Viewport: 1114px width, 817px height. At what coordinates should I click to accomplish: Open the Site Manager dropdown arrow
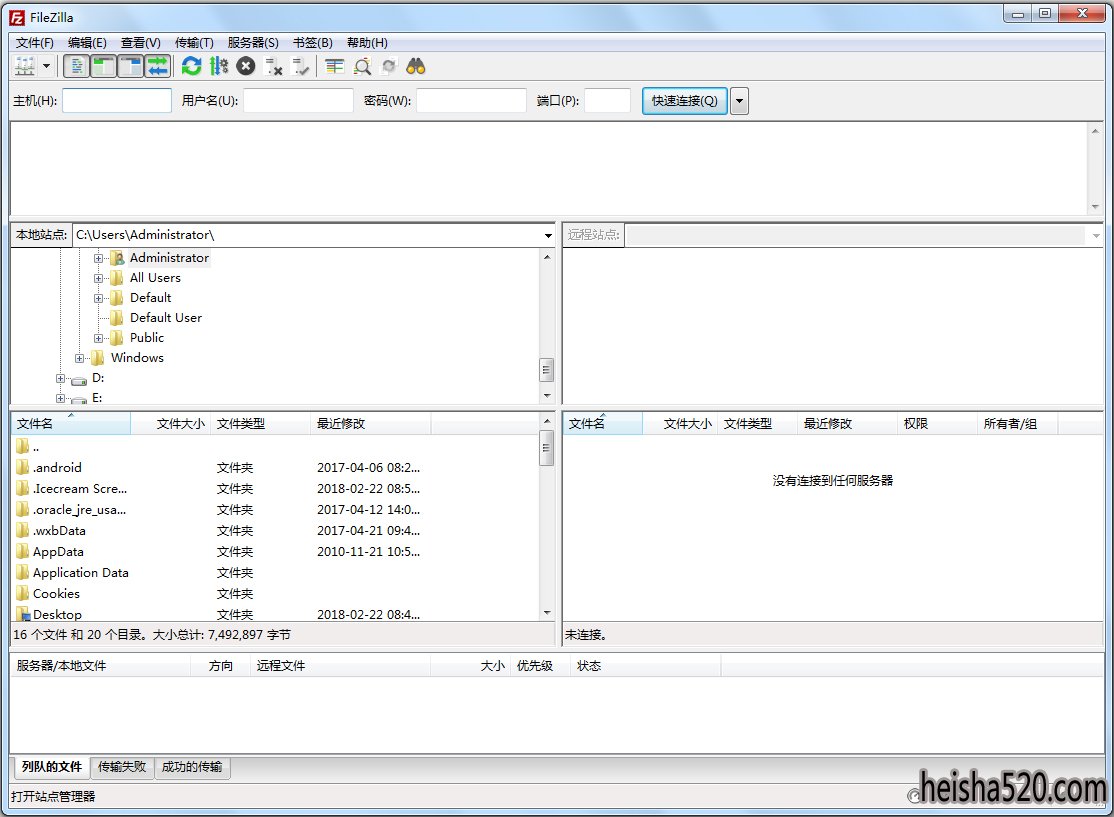click(x=46, y=67)
